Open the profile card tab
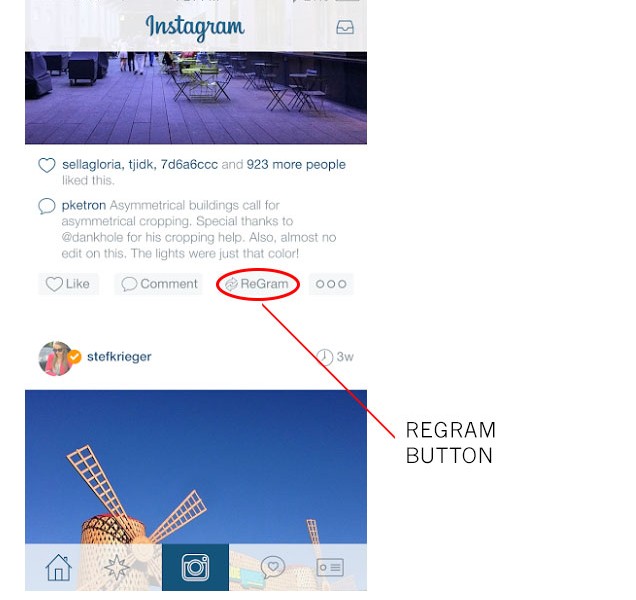636x600 pixels. tap(330, 567)
